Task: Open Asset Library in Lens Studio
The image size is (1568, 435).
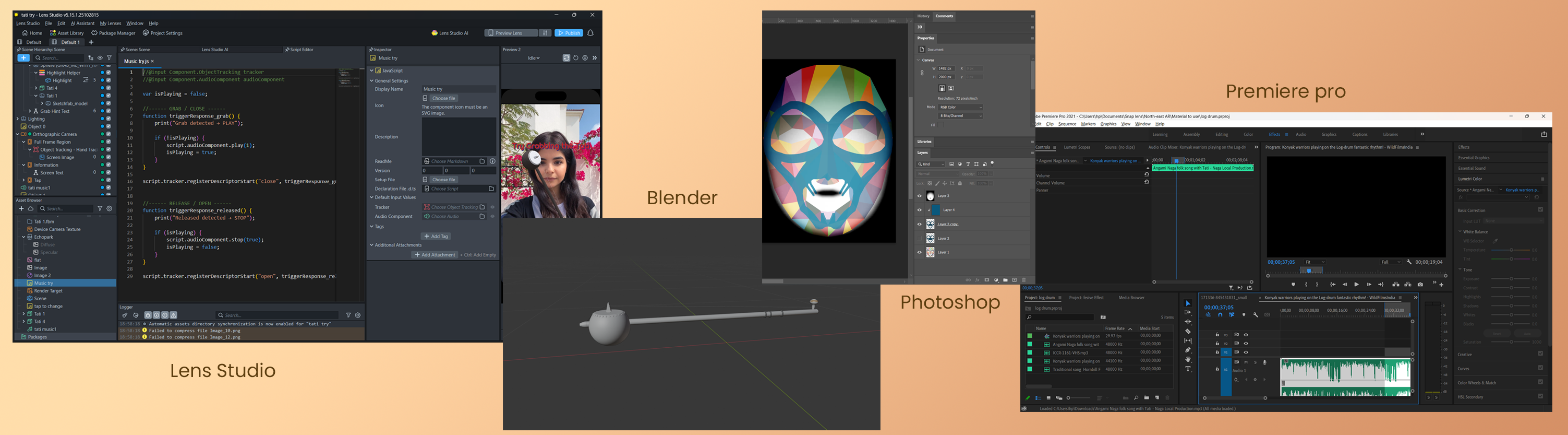Action: click(x=67, y=33)
